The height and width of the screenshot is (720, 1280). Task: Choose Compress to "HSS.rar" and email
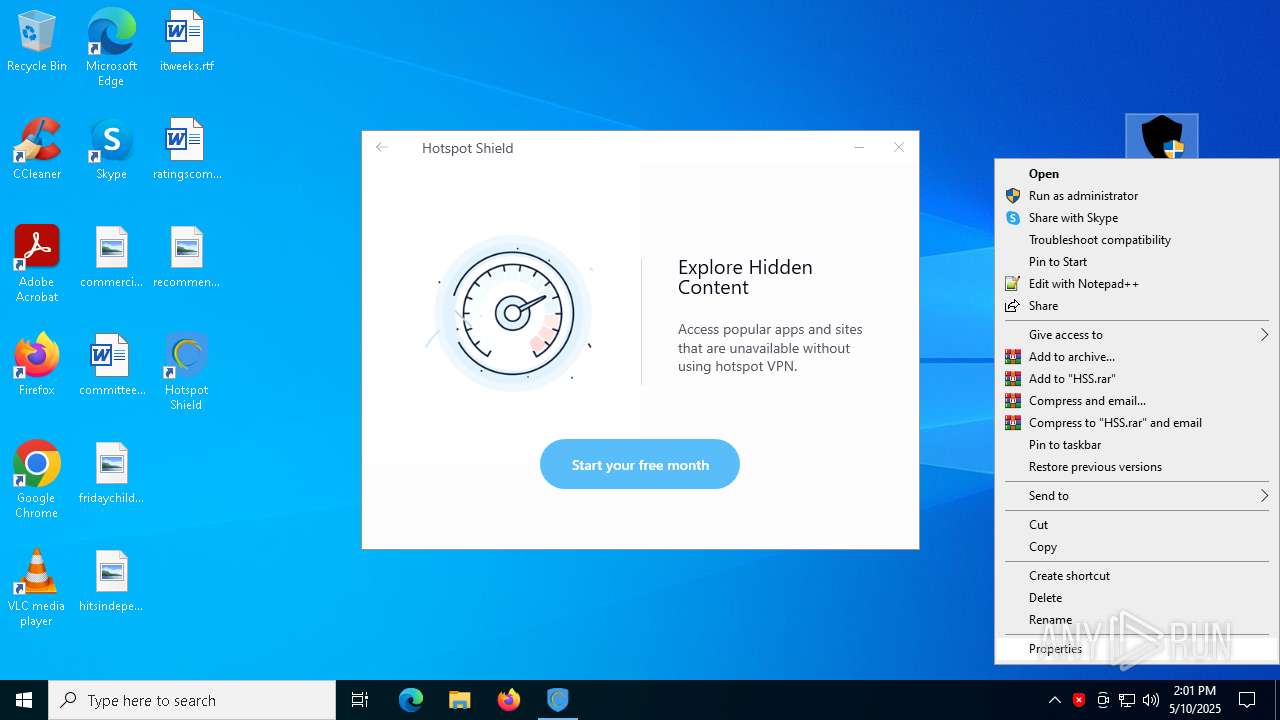1137,423
